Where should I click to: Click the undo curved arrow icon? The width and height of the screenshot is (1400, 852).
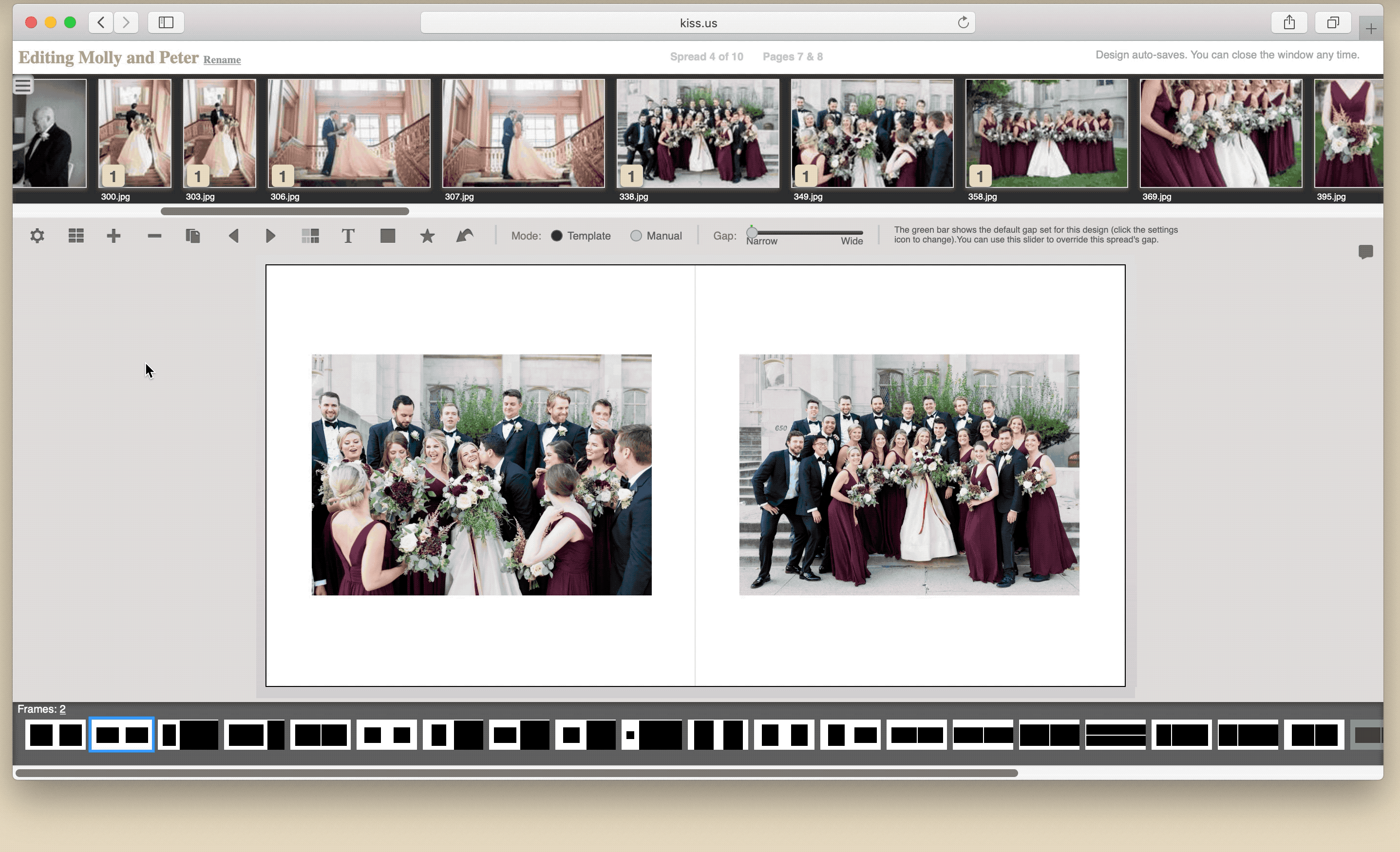click(x=465, y=236)
